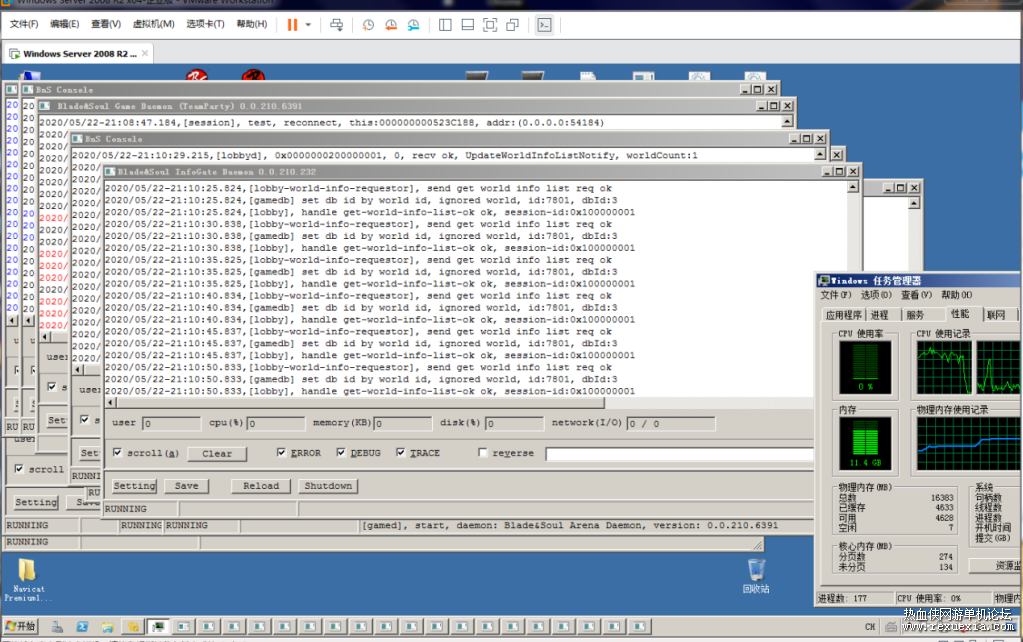Click the Reload button

(261, 486)
